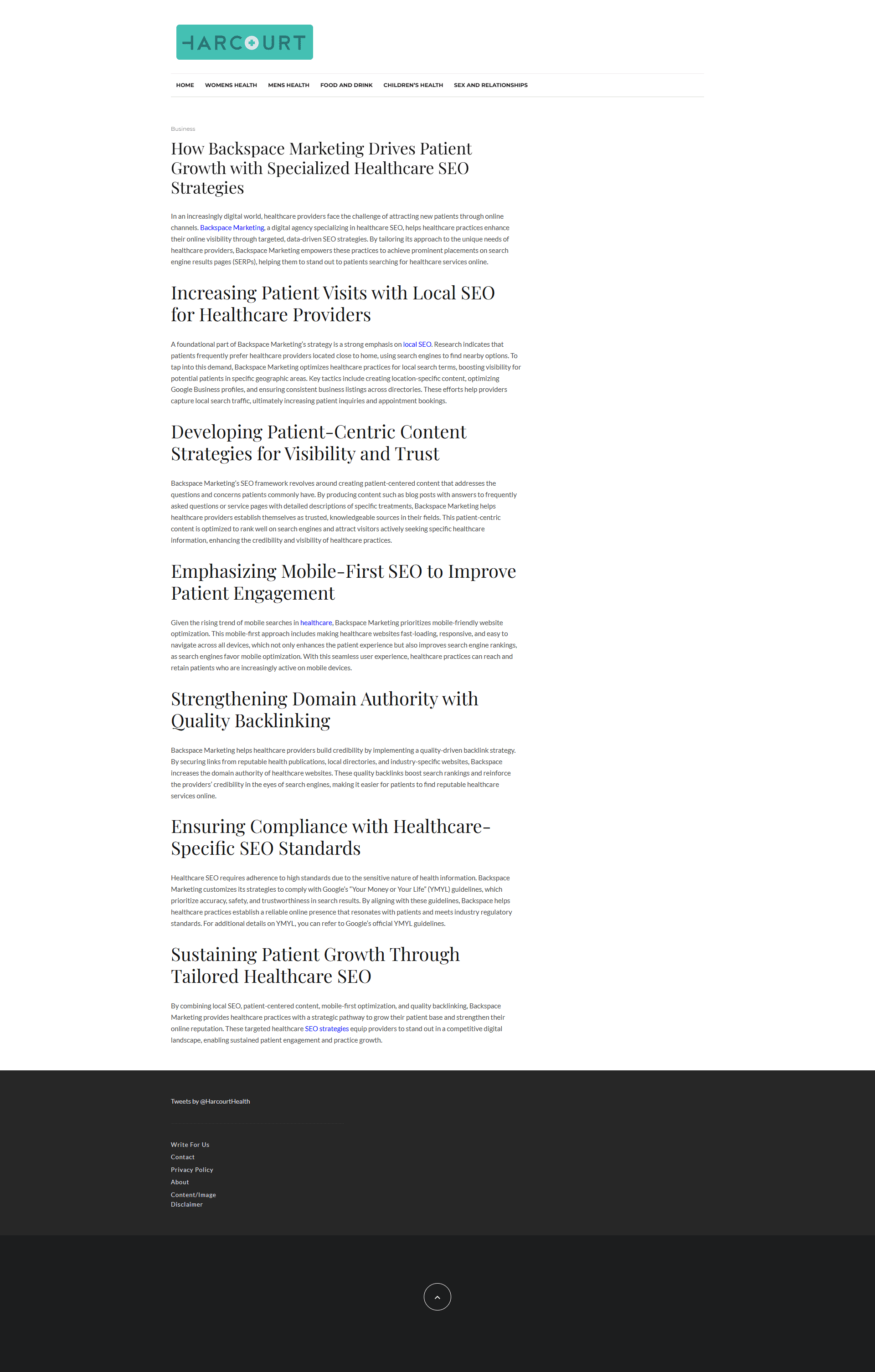Viewport: 875px width, 1372px height.
Task: Click the CHILDRENS HEALTH navigation item
Action: 413,85
